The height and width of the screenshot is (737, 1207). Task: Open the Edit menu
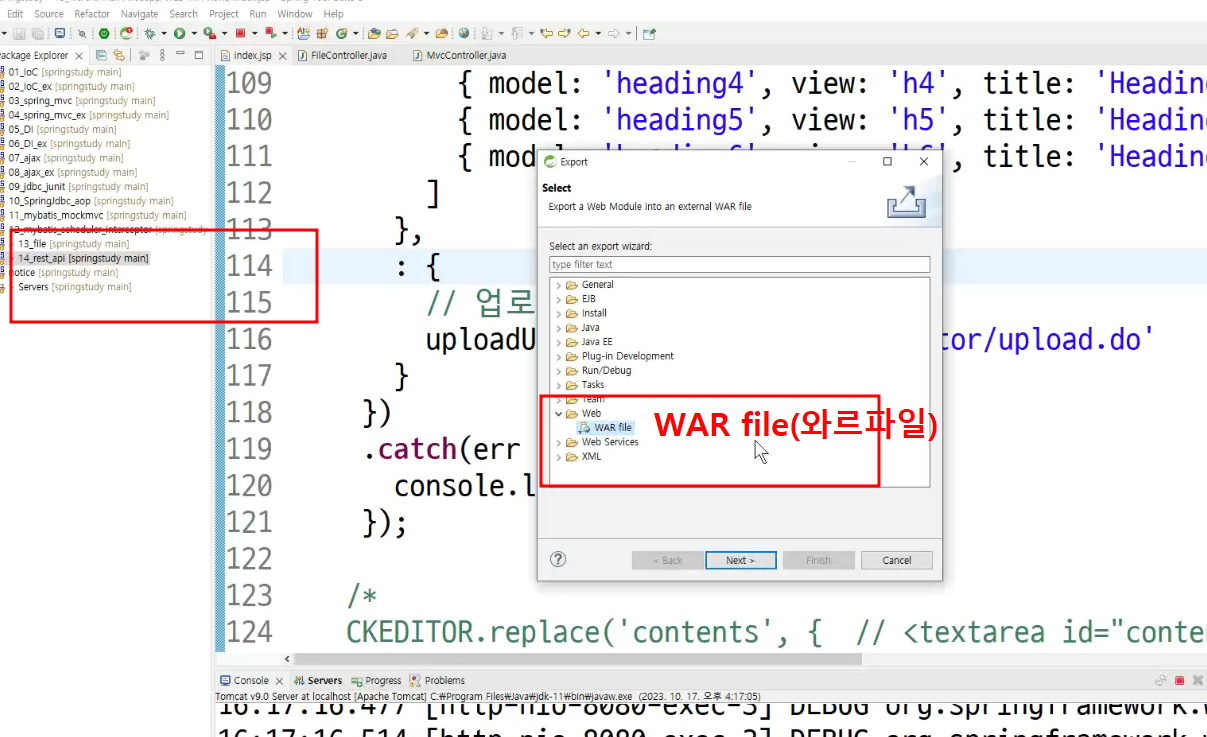[14, 14]
